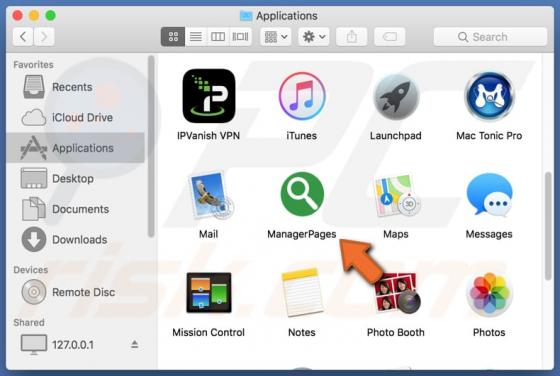Close the Finder window

tap(18, 15)
